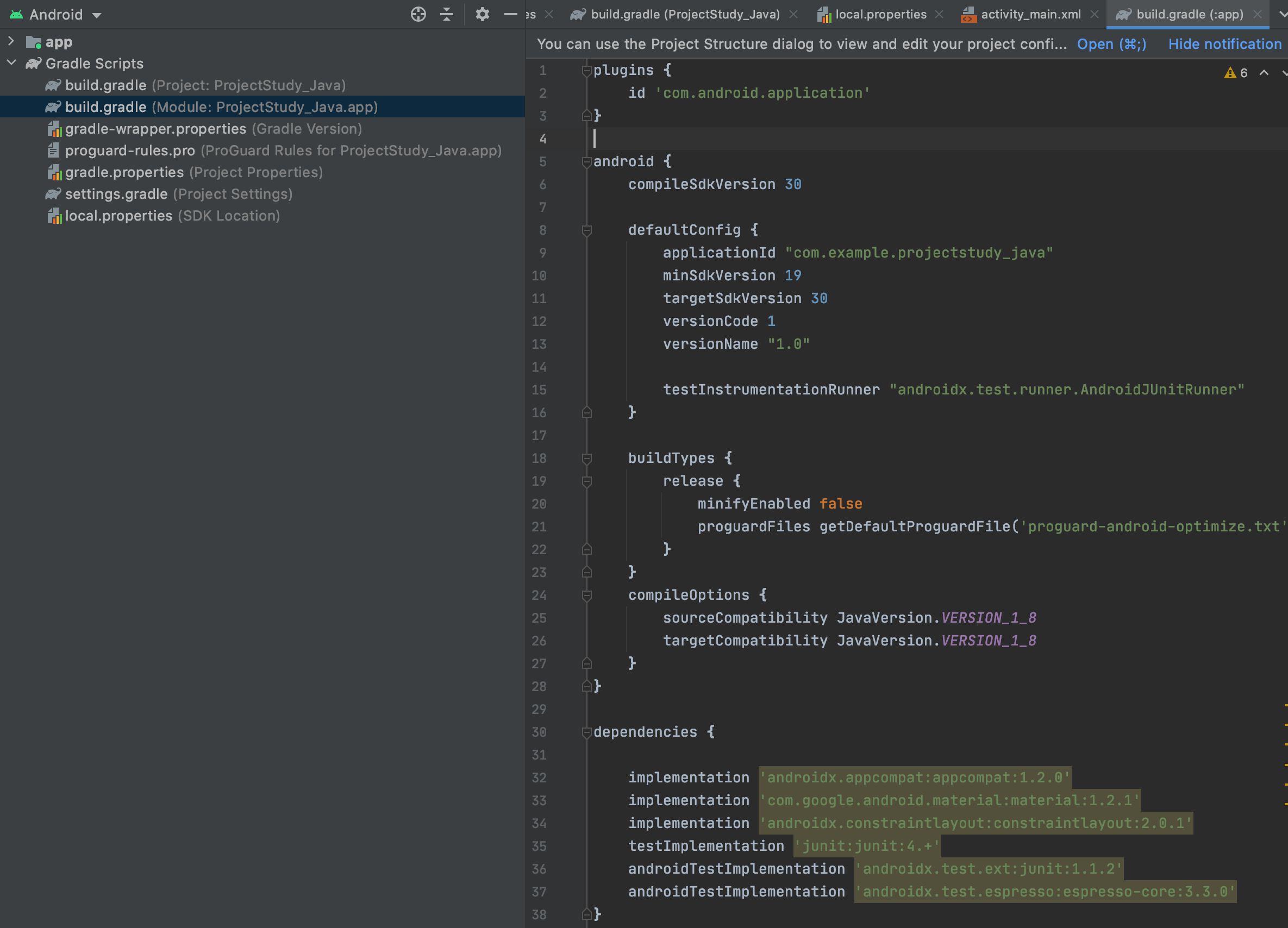Fold the dependencies block gutter marker
1288x928 pixels.
[586, 732]
